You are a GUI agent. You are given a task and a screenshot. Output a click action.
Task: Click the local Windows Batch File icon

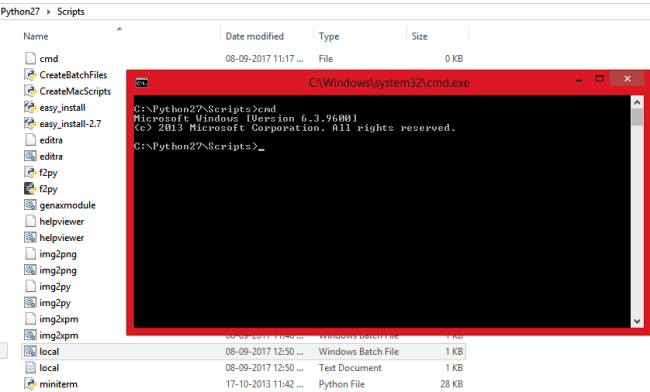click(x=30, y=351)
